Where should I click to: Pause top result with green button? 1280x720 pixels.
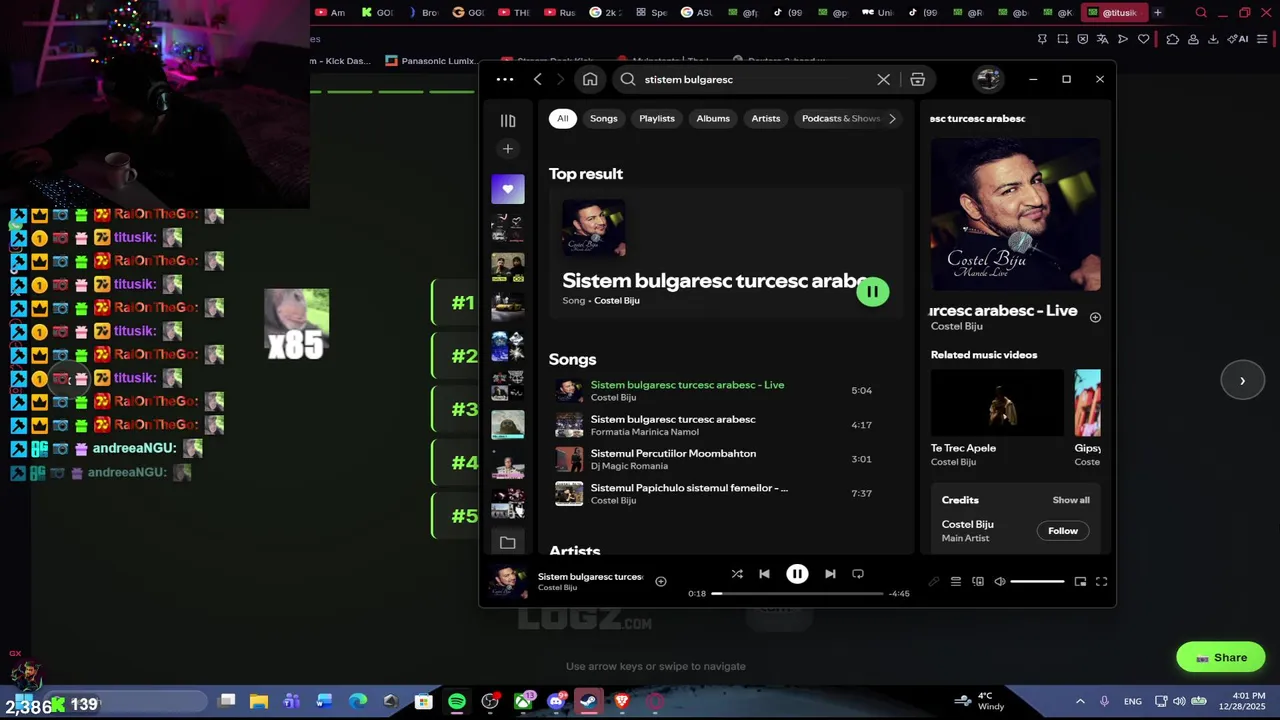(872, 291)
